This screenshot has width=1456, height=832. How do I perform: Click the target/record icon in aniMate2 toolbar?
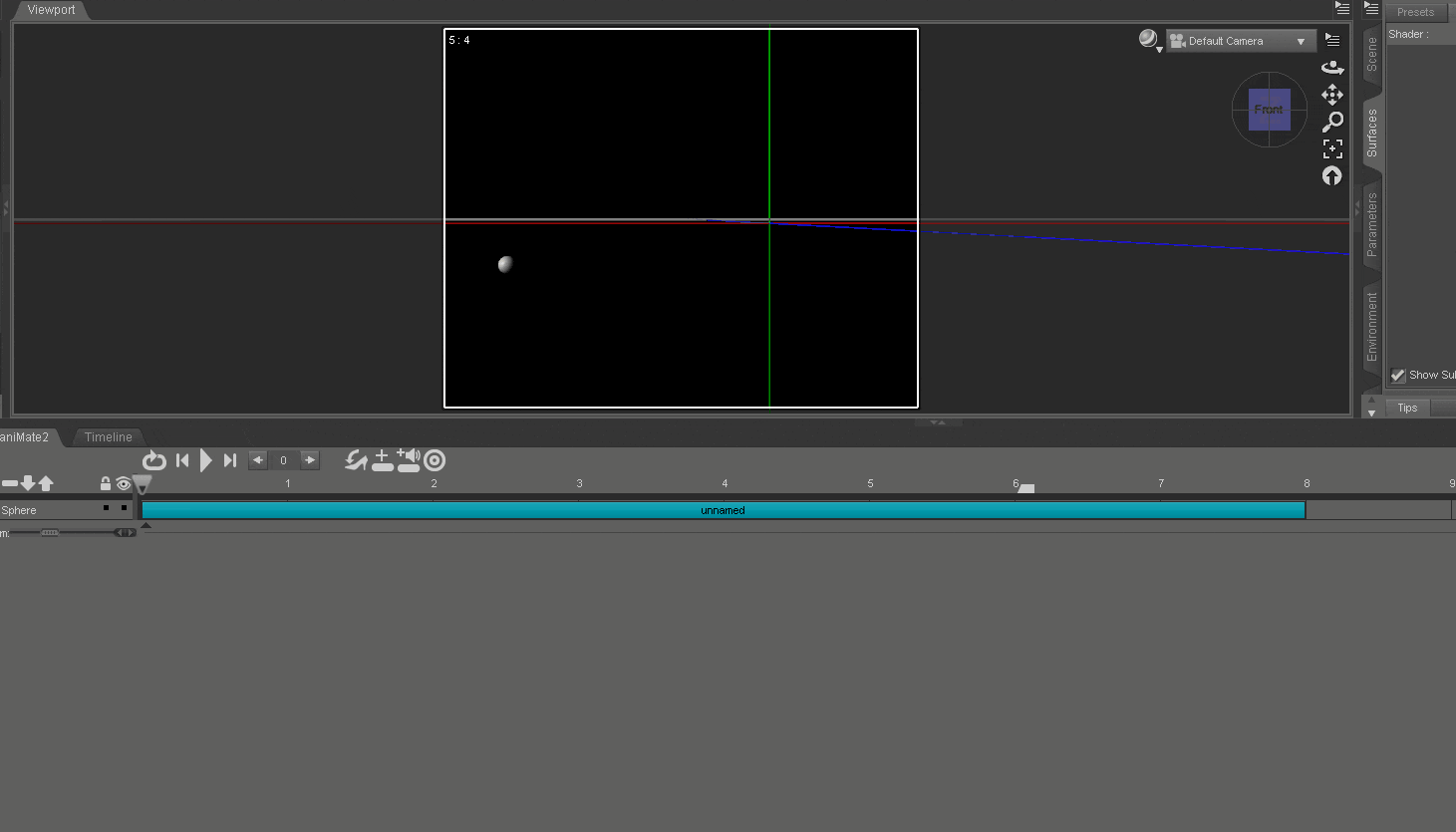(435, 460)
